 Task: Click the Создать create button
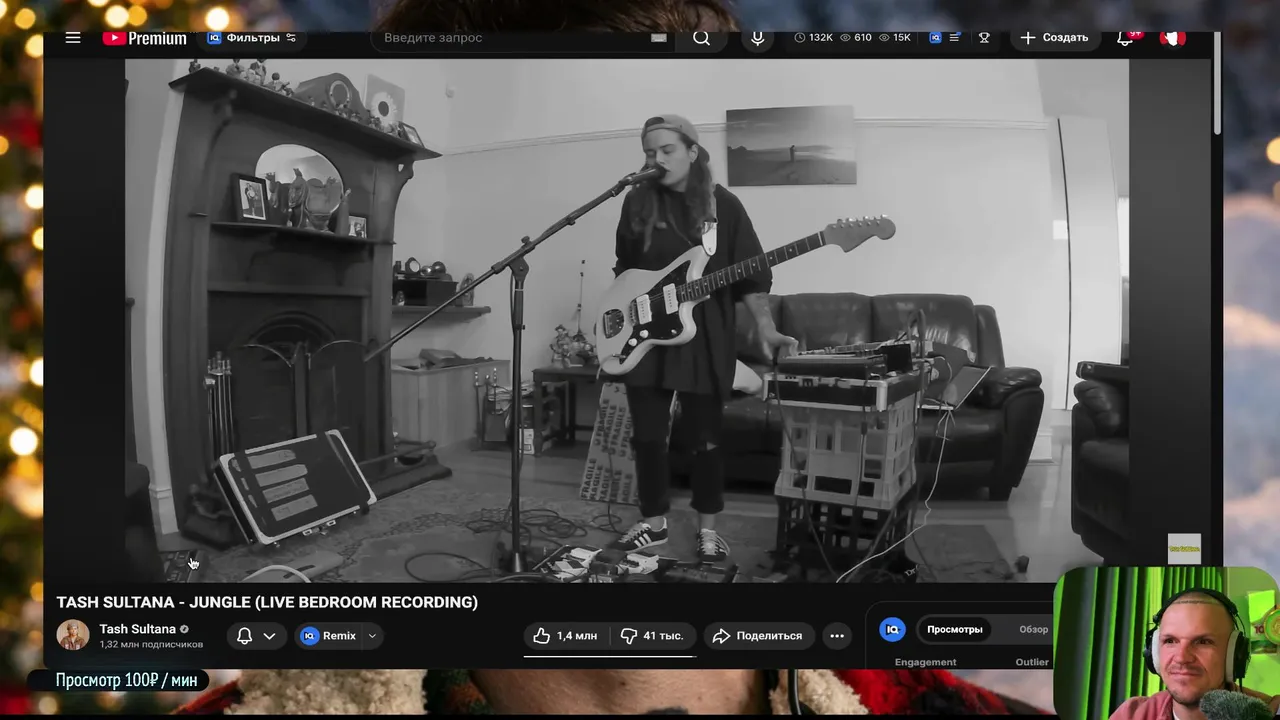coord(1054,38)
